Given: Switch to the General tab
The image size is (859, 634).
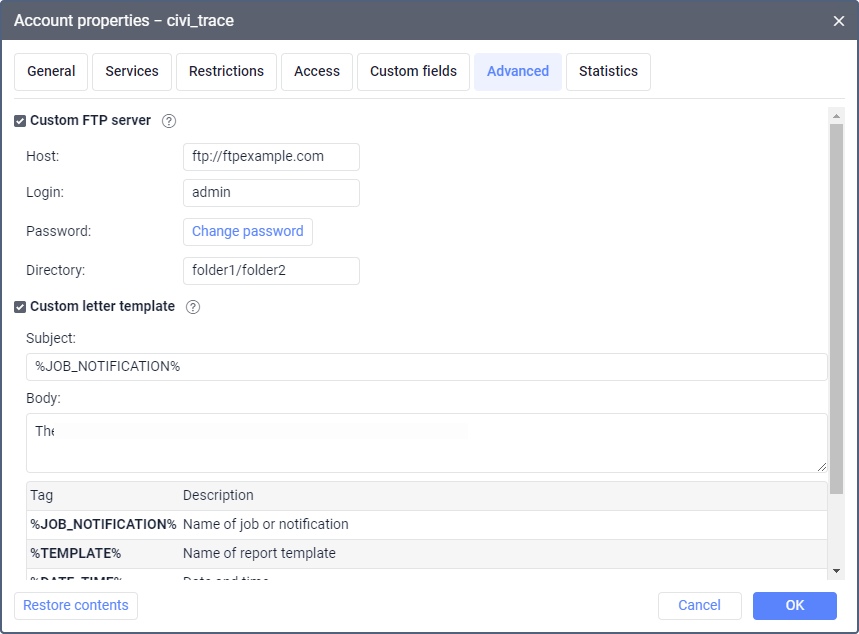Looking at the screenshot, I should [51, 72].
